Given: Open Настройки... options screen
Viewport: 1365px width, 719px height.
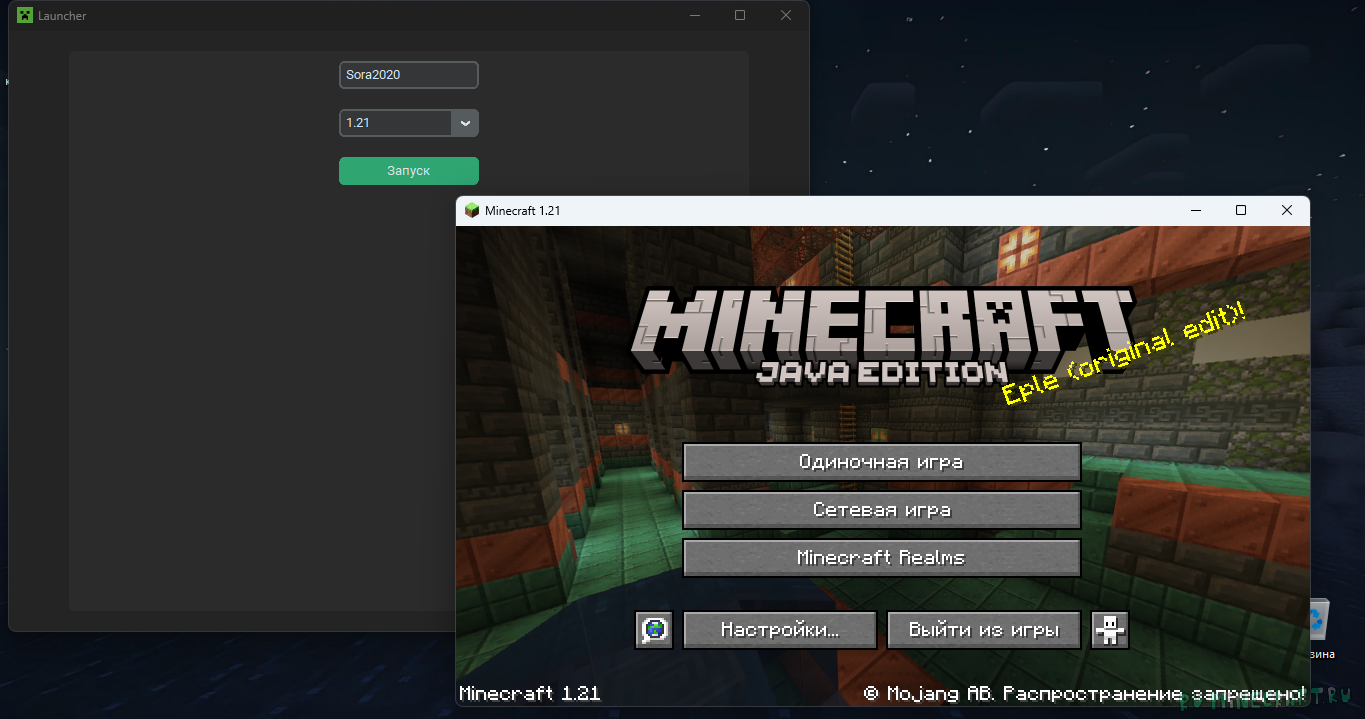Looking at the screenshot, I should click(x=779, y=630).
